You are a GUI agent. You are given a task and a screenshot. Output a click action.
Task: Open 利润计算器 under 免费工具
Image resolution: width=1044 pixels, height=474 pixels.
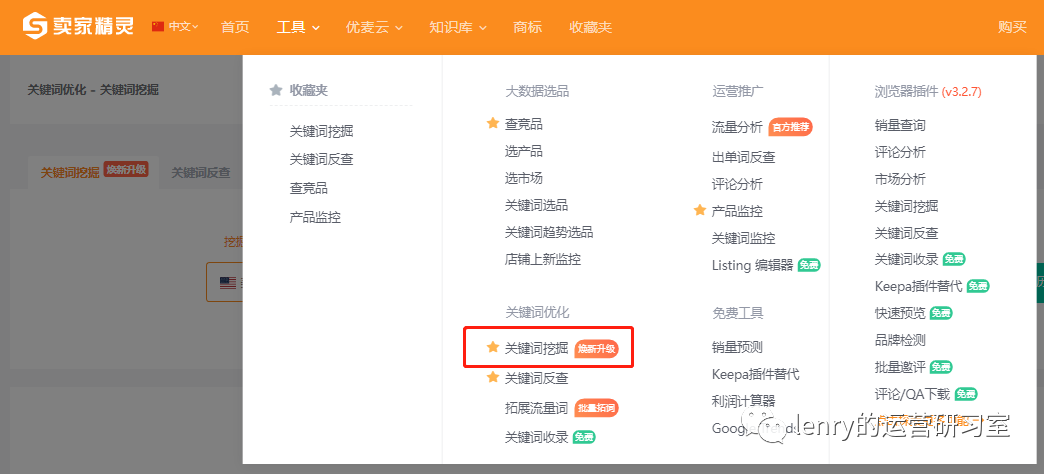(x=742, y=401)
